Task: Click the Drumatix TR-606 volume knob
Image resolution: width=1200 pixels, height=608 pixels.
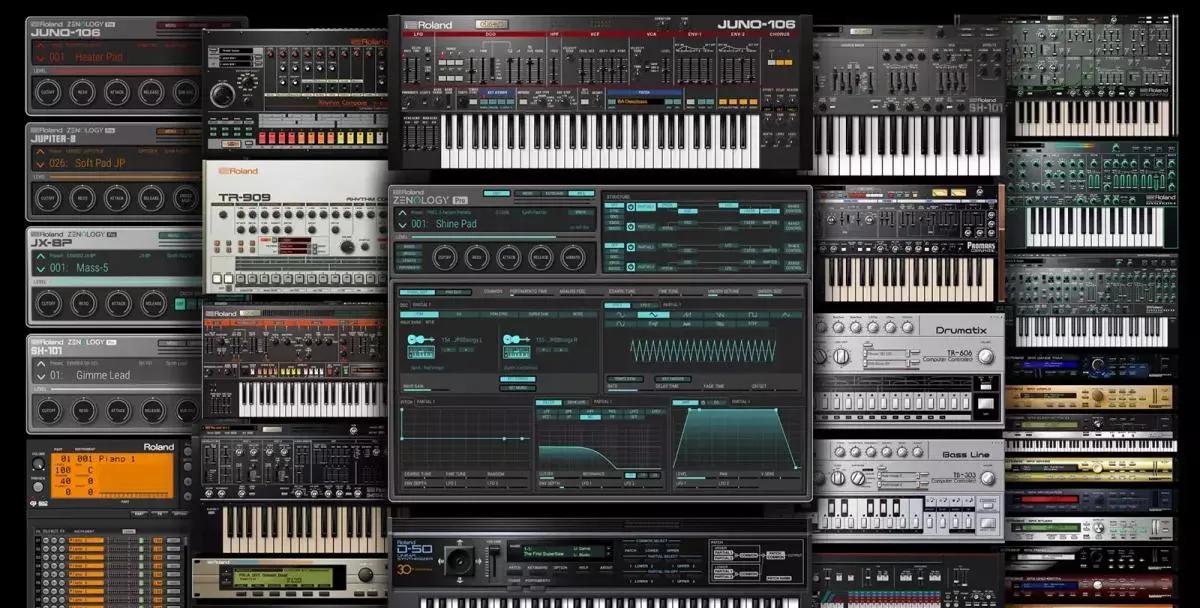Action: (x=986, y=354)
